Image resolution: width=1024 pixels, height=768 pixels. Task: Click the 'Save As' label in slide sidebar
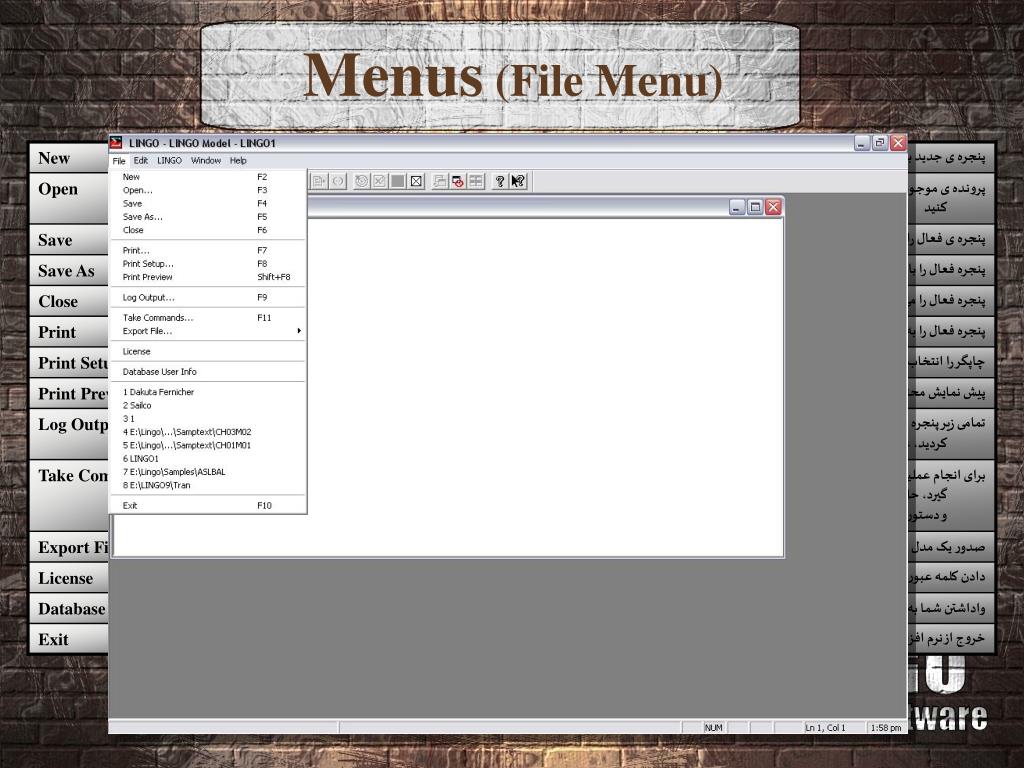coord(66,270)
